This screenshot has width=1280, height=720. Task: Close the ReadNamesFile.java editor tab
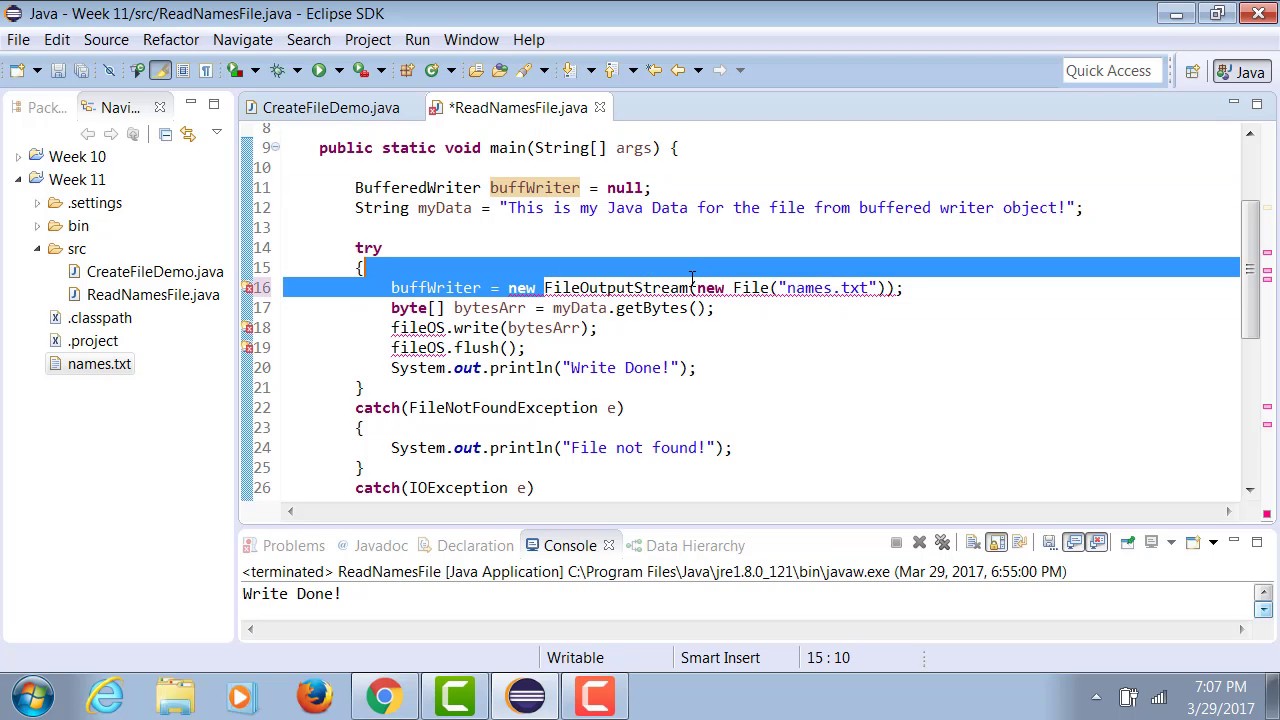click(x=600, y=107)
